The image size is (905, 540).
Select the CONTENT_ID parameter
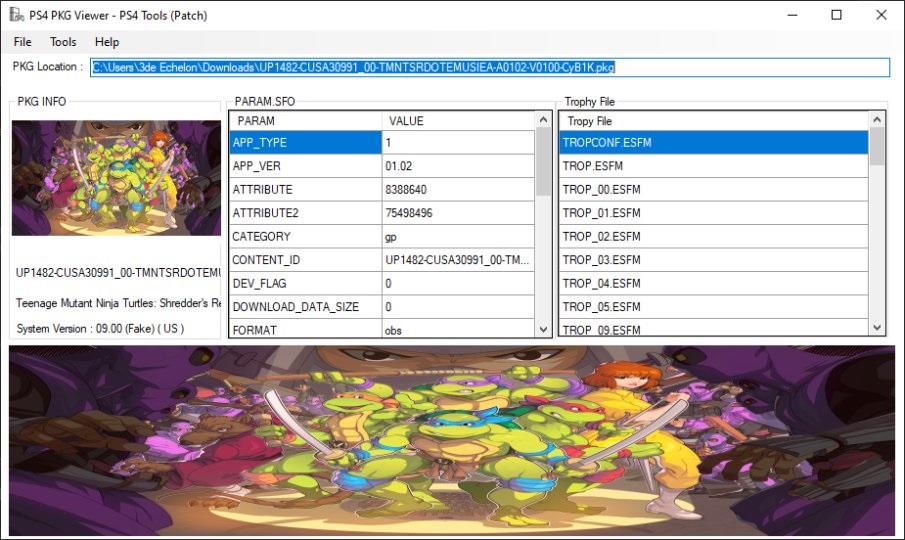[305, 260]
